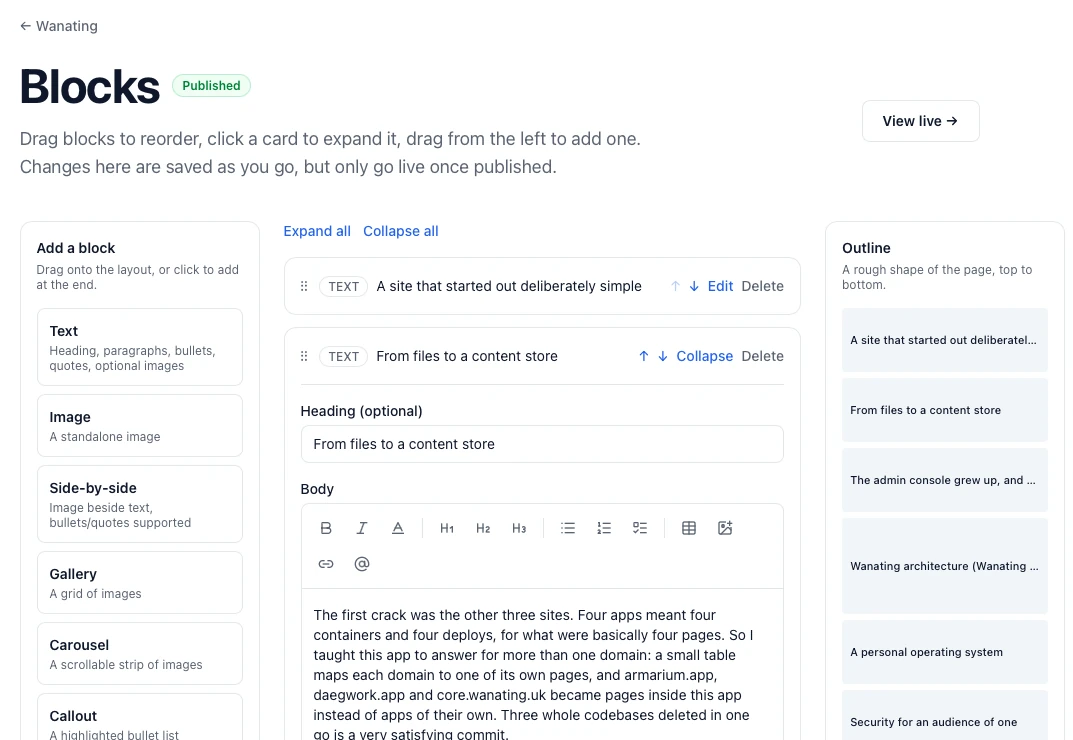Insert a bulleted list
Screen dimensions: 1073x740
click(x=568, y=528)
